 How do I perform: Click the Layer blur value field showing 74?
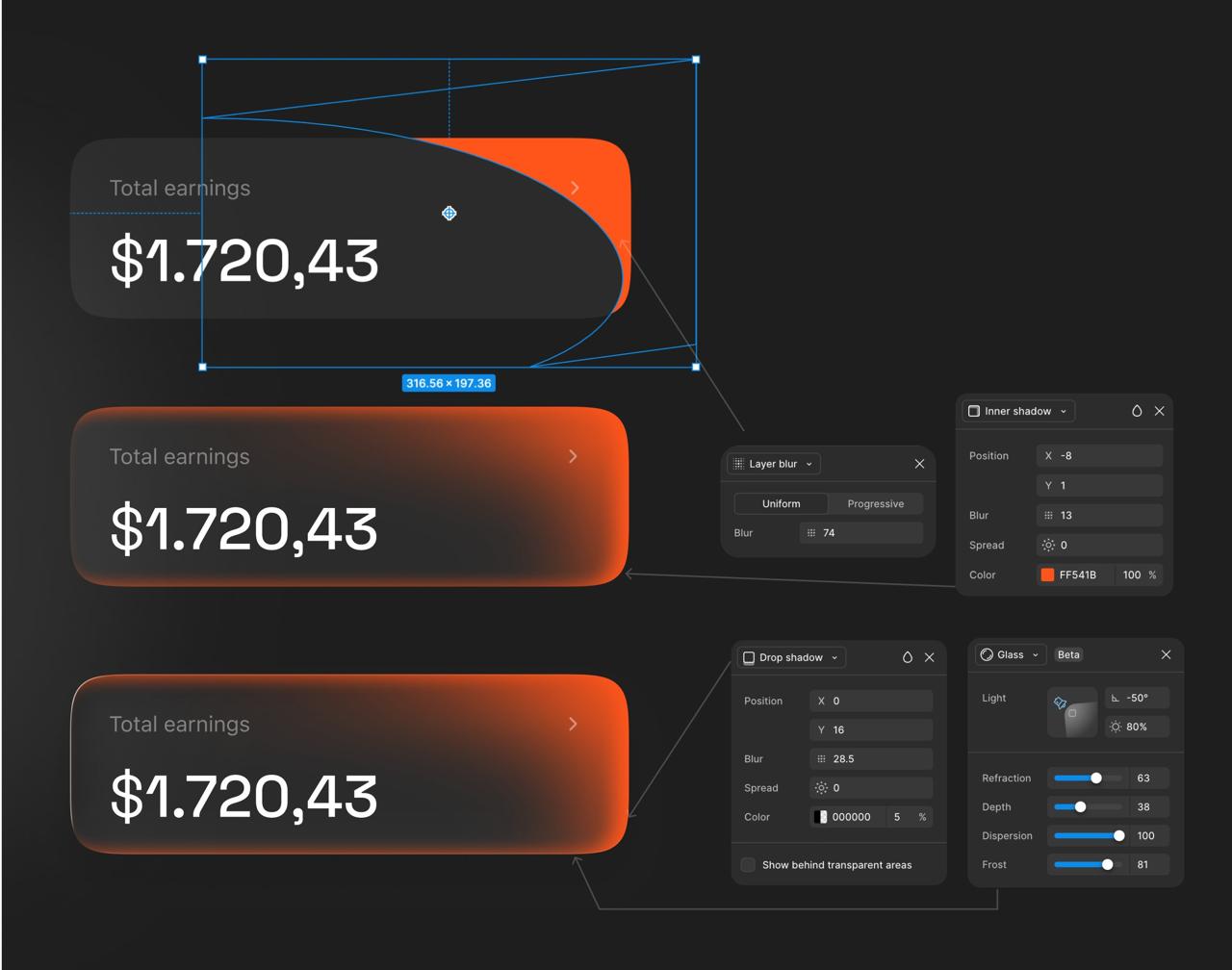click(861, 532)
